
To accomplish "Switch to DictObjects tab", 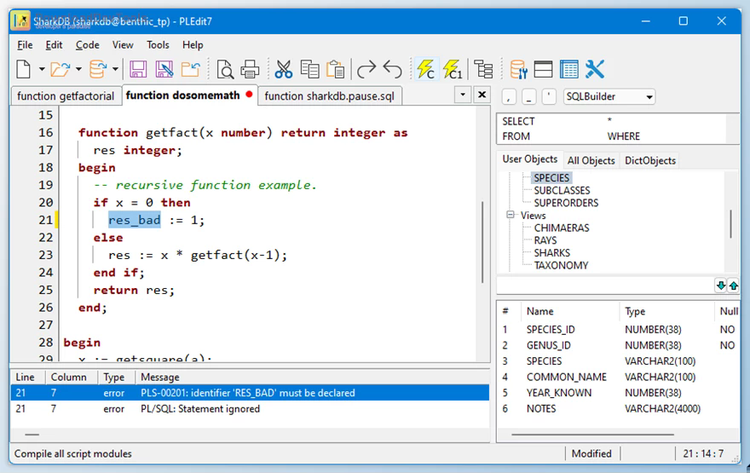I will [x=650, y=161].
